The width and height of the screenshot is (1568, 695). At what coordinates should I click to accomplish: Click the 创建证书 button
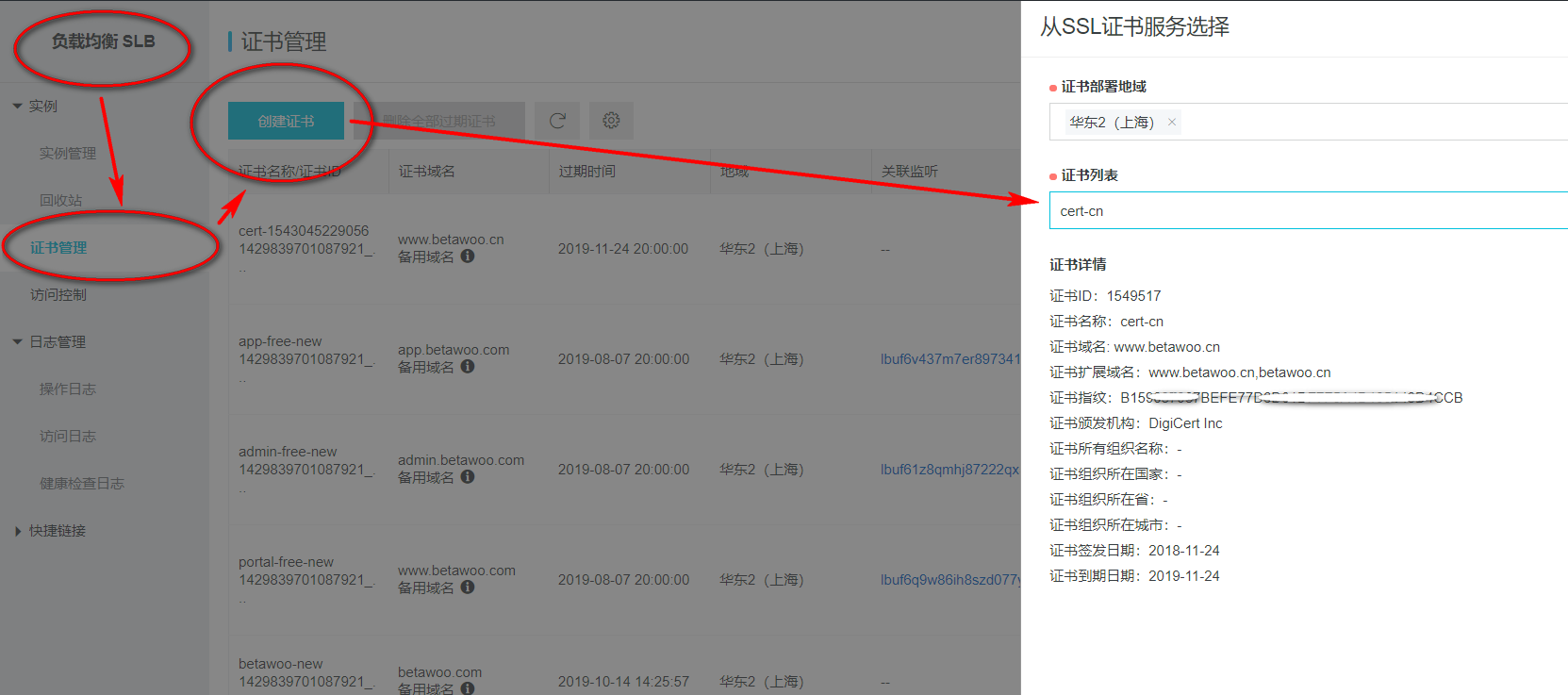click(286, 121)
